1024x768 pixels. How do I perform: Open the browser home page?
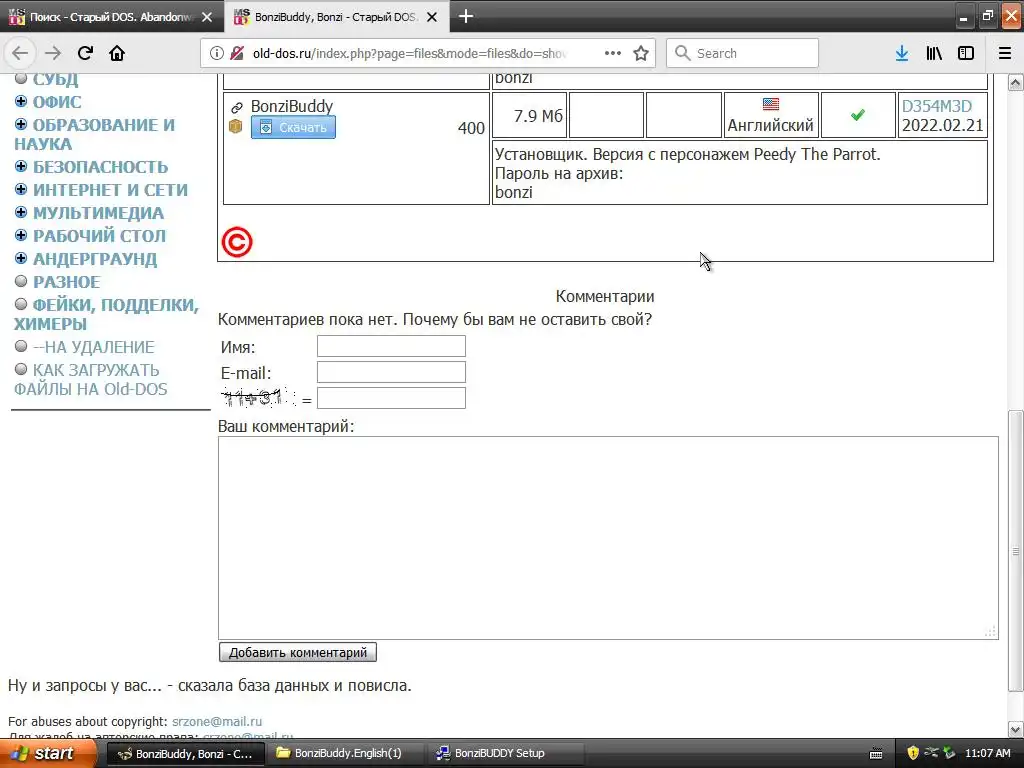coord(117,53)
